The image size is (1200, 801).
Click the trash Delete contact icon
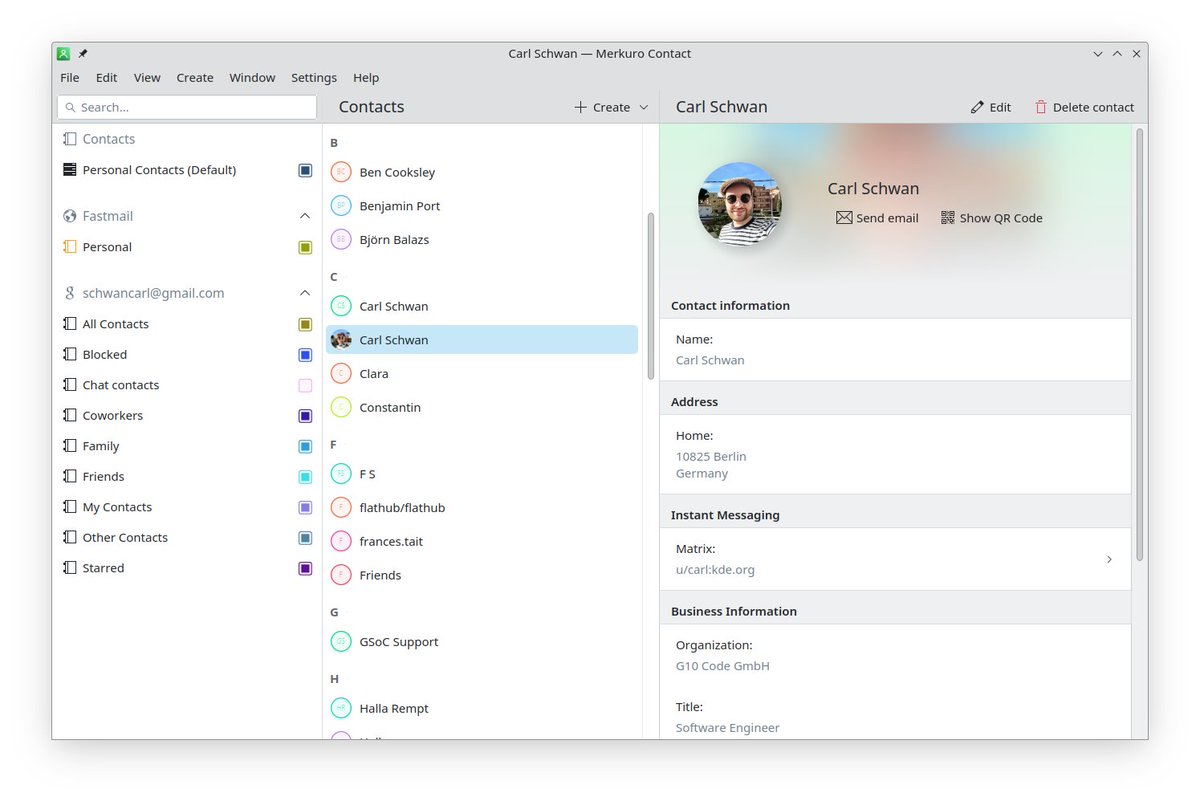[x=1041, y=107]
